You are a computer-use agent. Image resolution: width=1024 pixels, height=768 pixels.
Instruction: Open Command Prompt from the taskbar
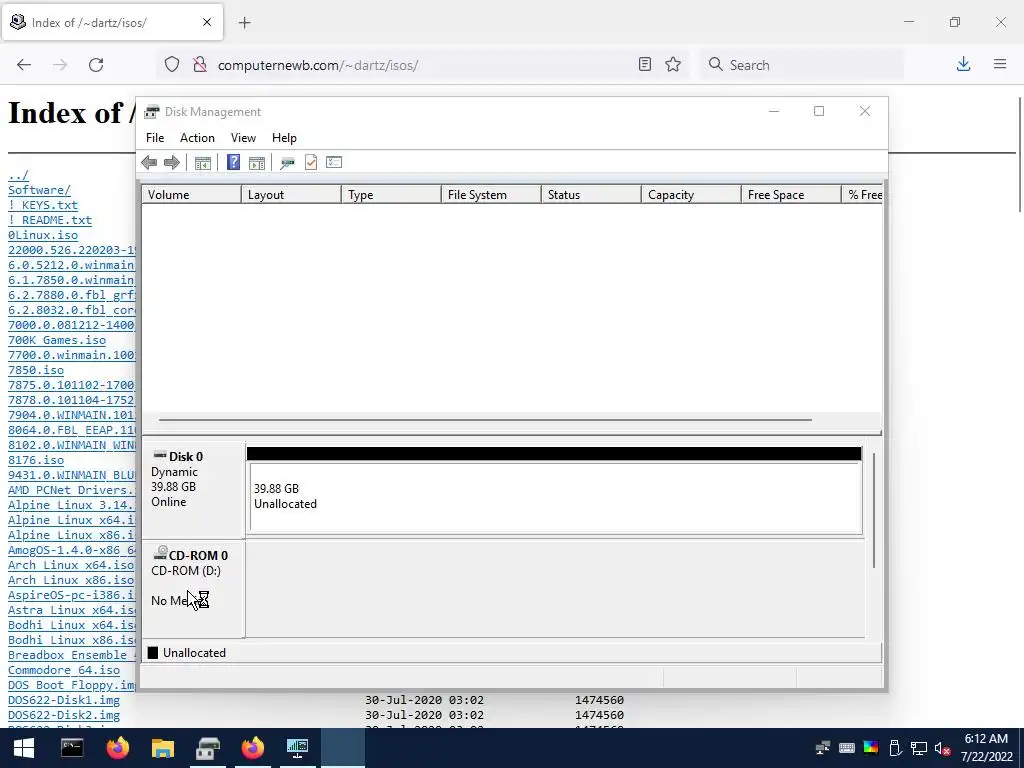[72, 748]
